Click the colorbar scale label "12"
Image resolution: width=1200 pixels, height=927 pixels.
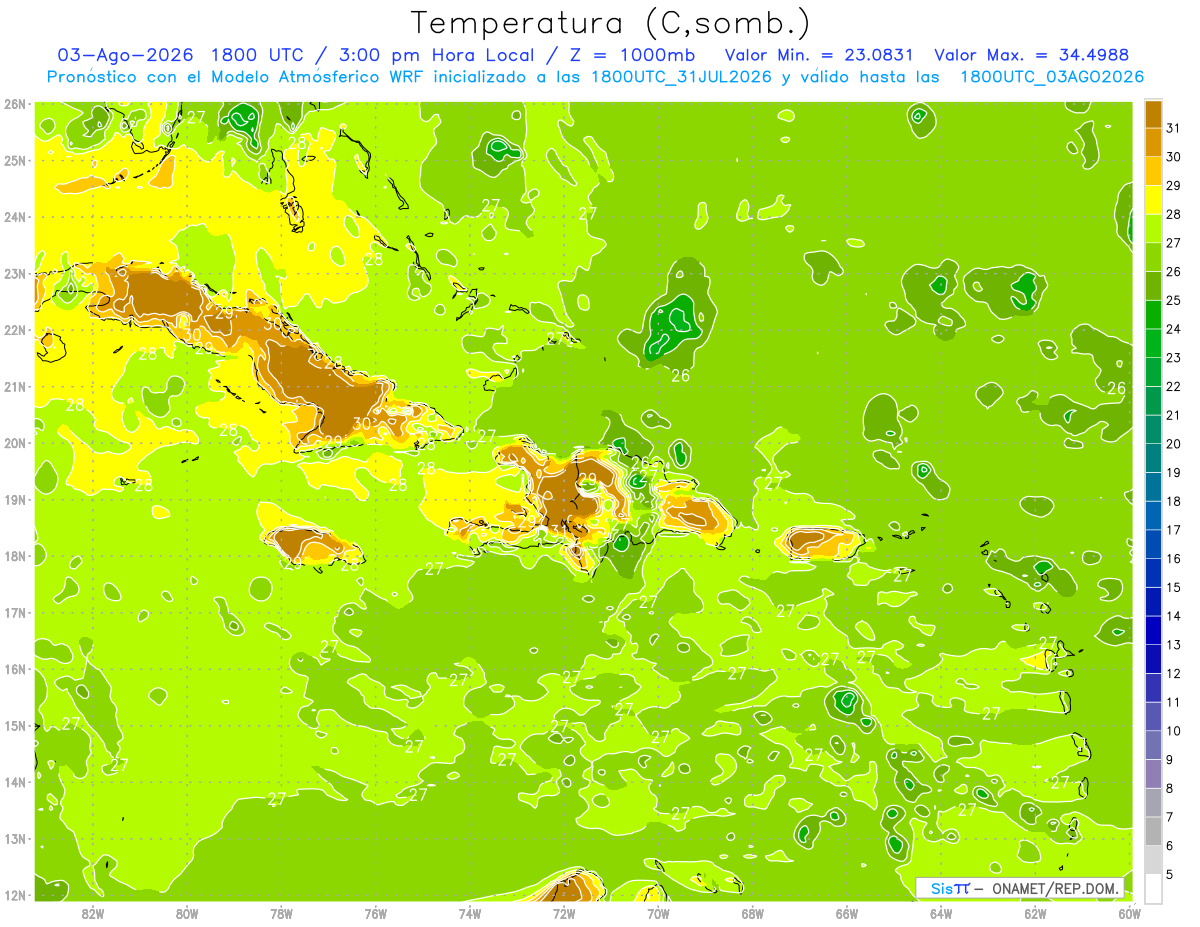pyautogui.click(x=1174, y=674)
